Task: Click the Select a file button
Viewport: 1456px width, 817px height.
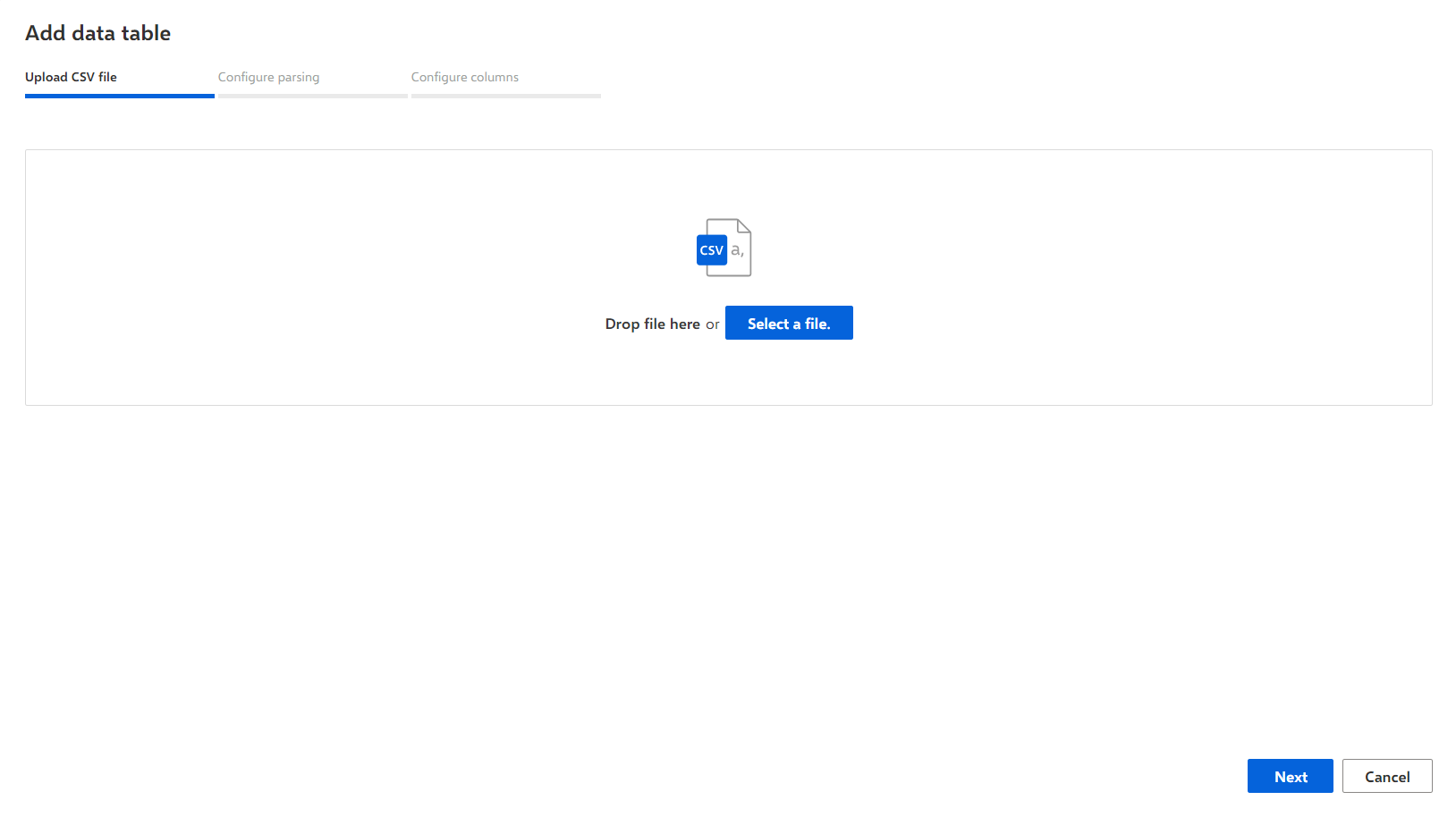Action: [789, 323]
